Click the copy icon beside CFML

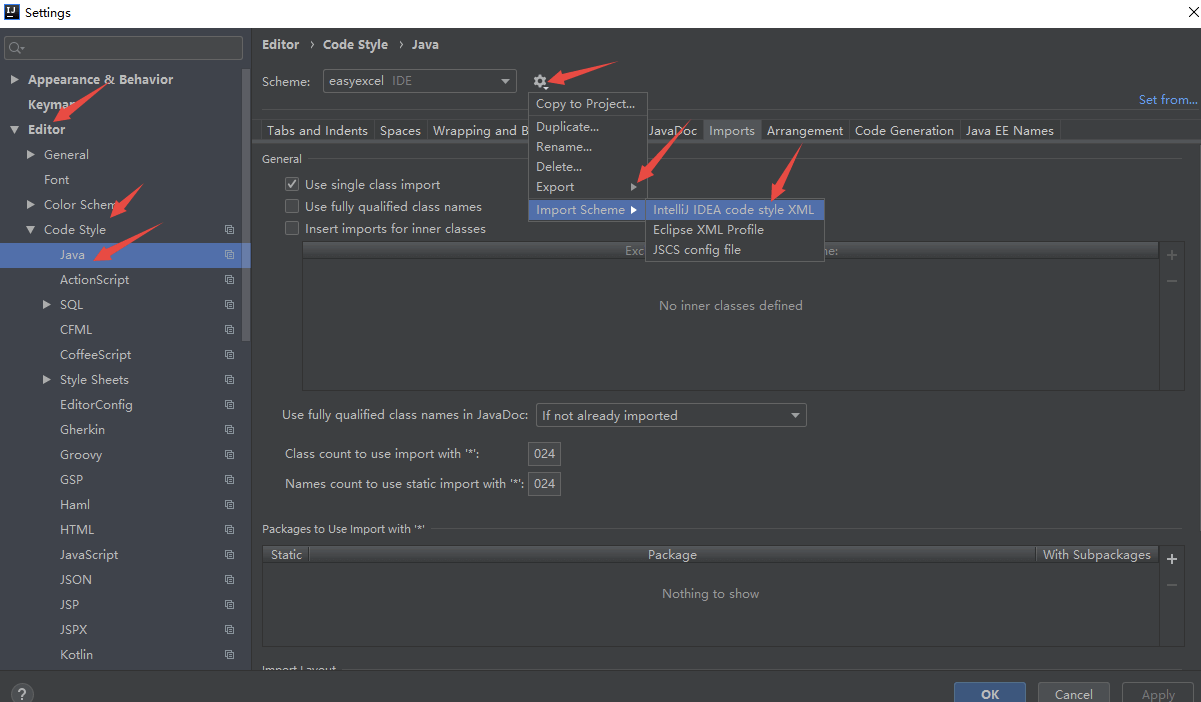tap(230, 330)
